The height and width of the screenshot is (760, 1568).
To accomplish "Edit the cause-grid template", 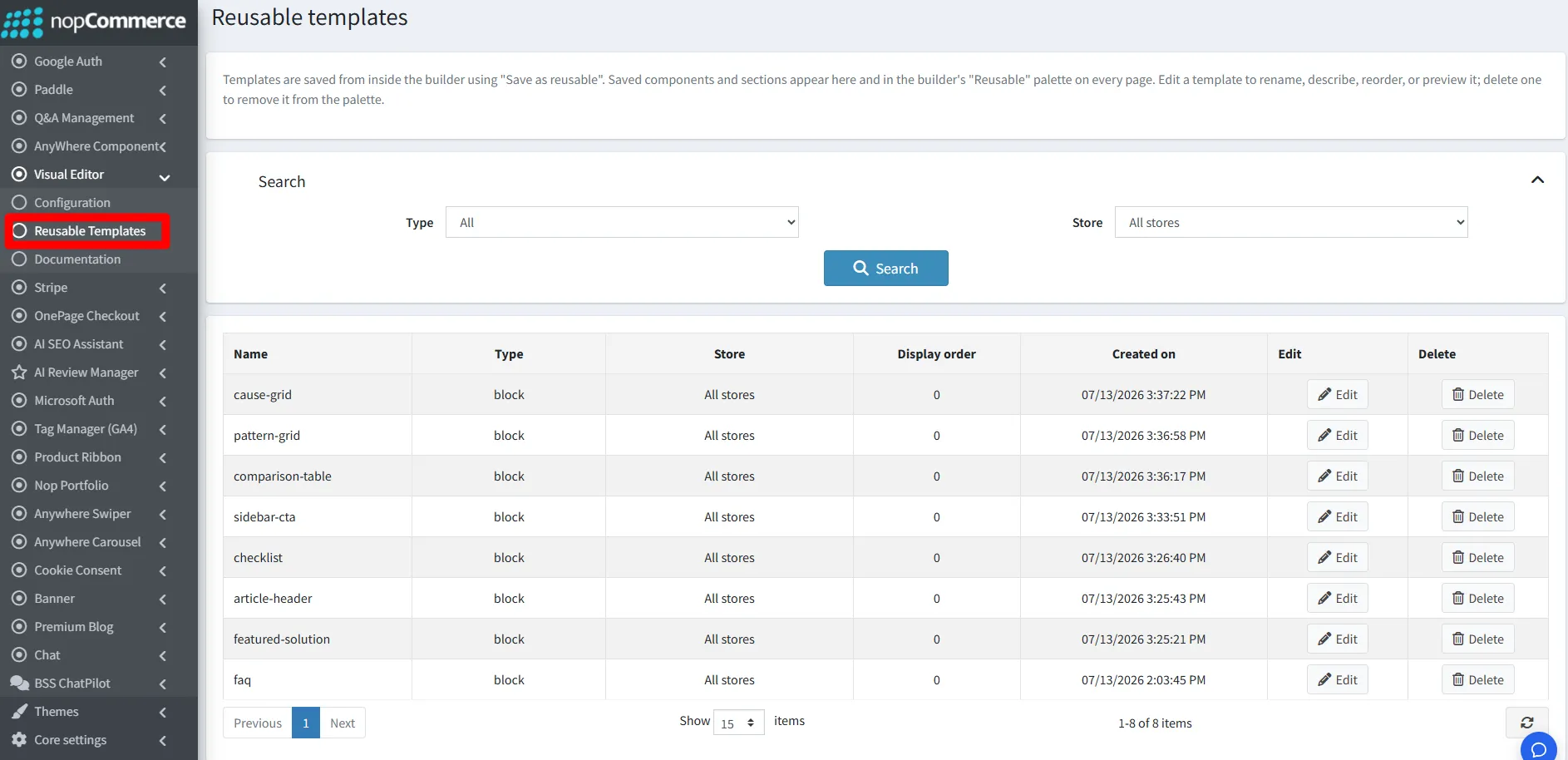I will pos(1337,394).
